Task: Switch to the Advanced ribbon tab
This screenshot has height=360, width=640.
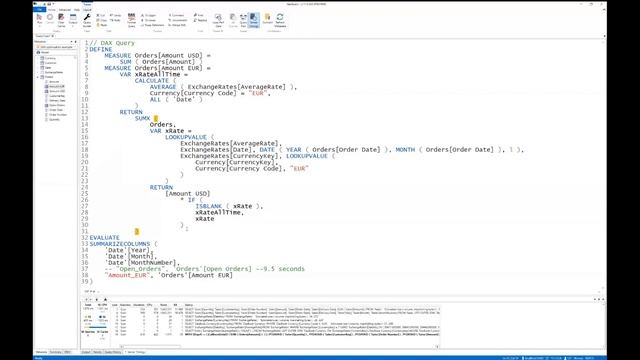Action: (x=65, y=10)
